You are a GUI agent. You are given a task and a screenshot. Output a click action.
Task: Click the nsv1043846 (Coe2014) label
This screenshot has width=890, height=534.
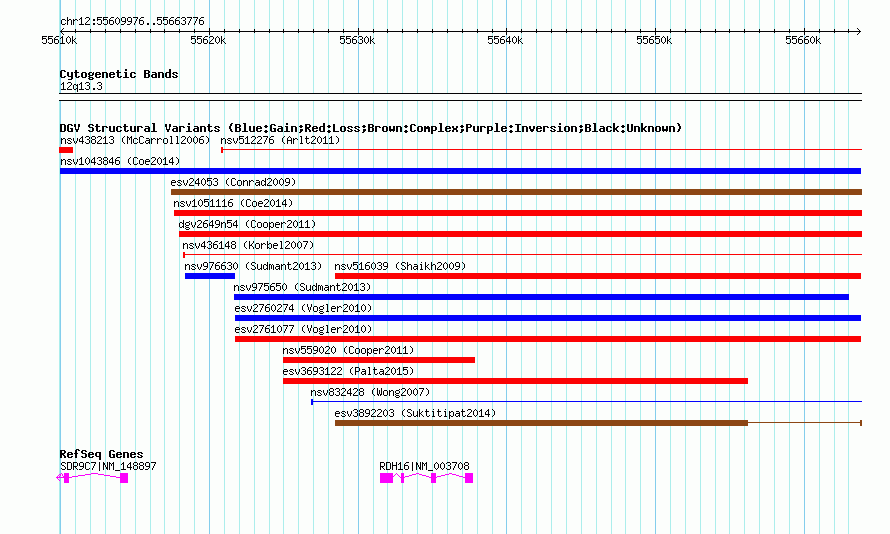click(x=120, y=161)
